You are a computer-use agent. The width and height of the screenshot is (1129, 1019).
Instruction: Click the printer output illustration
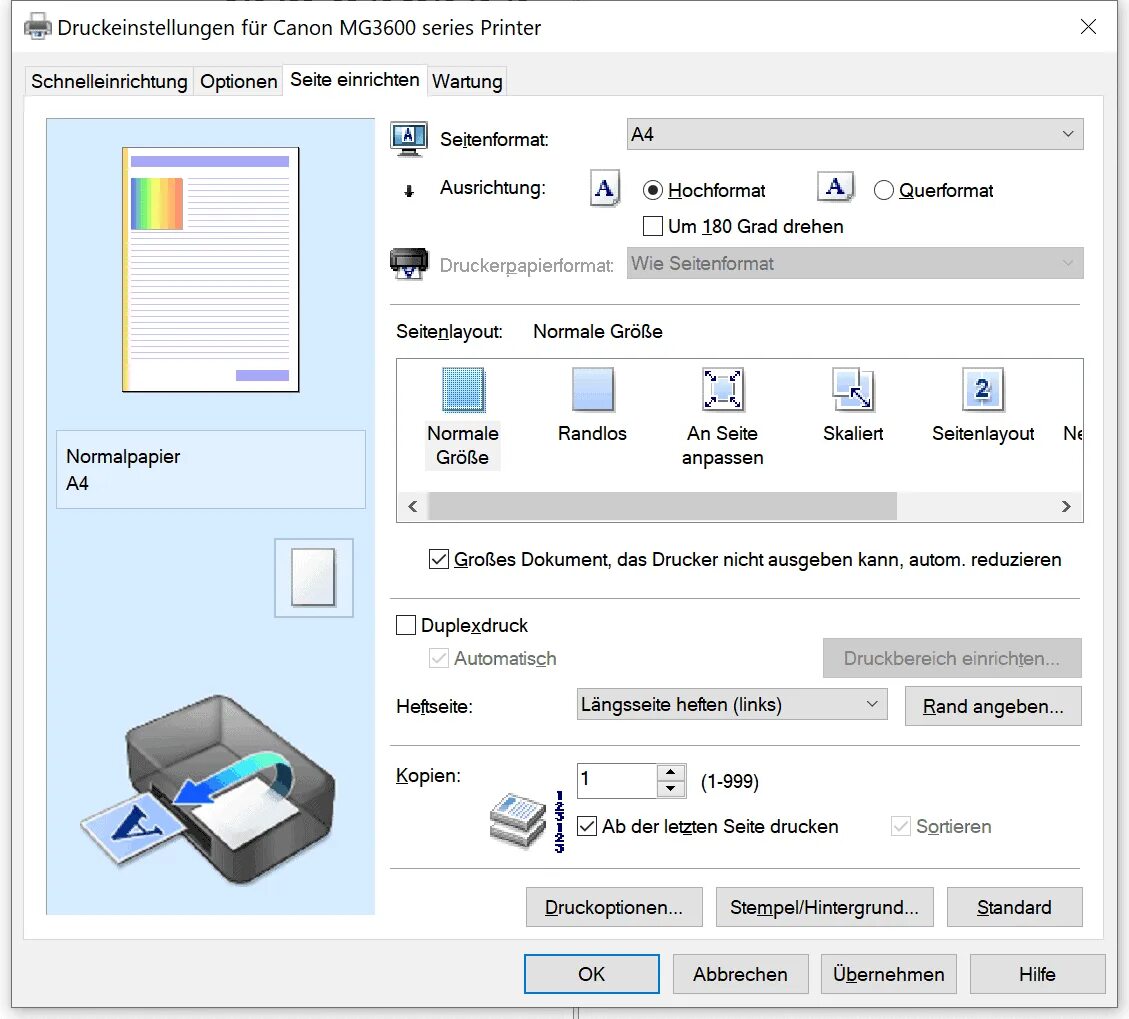tap(207, 791)
